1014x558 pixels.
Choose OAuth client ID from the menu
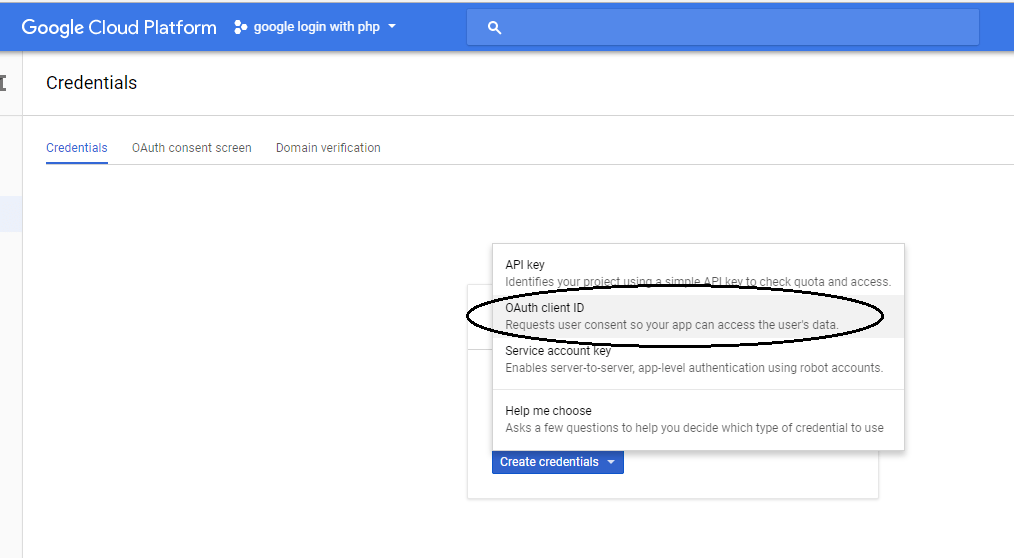tap(698, 316)
